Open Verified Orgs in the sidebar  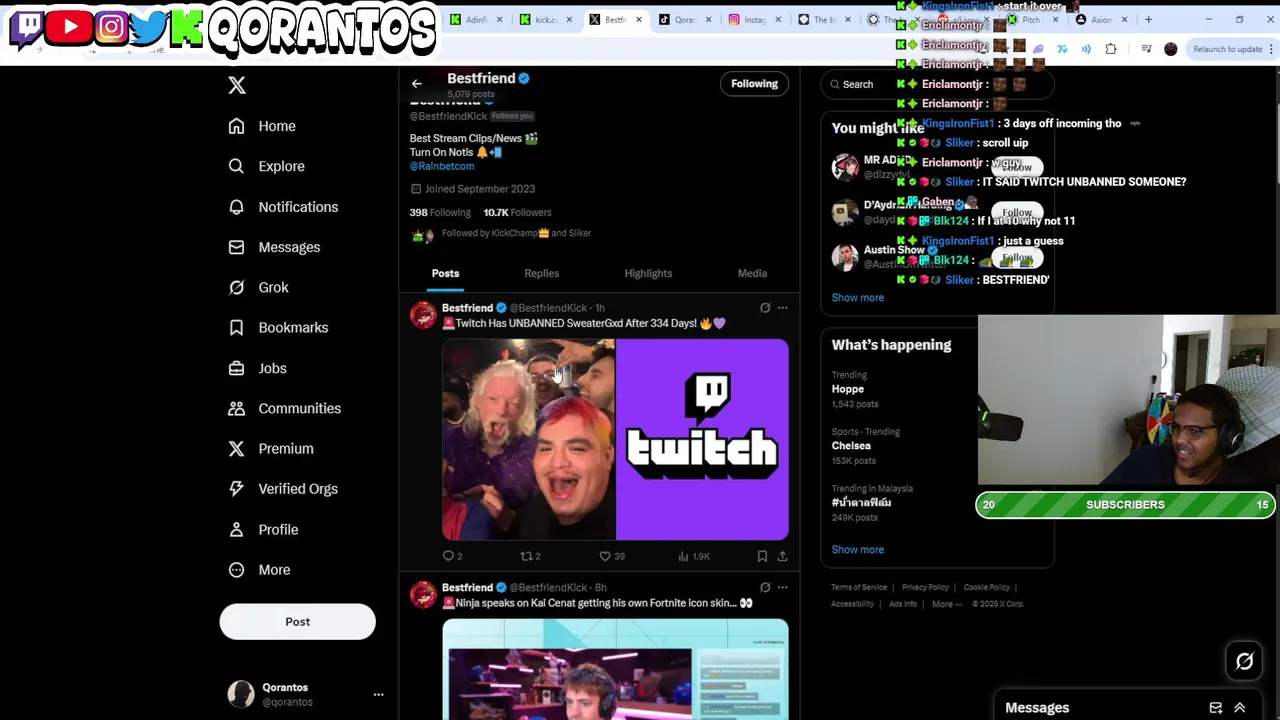pyautogui.click(x=283, y=489)
